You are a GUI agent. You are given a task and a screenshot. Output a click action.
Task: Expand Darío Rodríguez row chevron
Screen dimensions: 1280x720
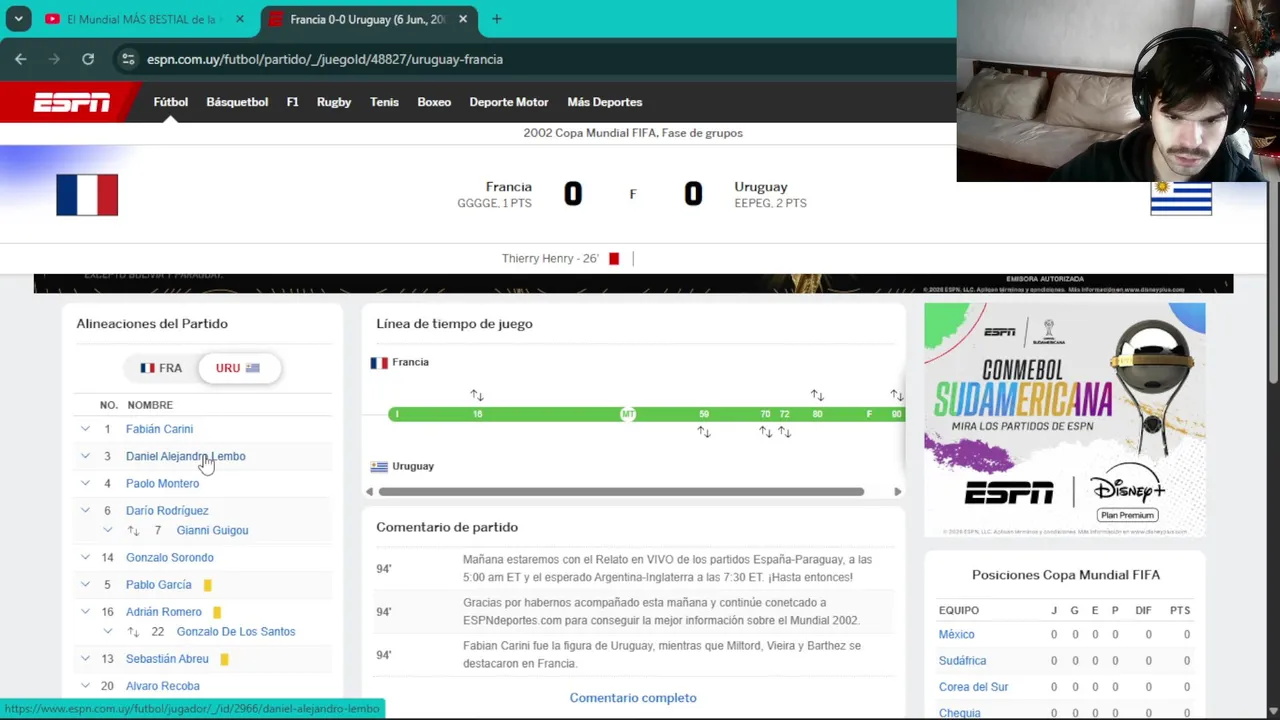[x=85, y=510]
